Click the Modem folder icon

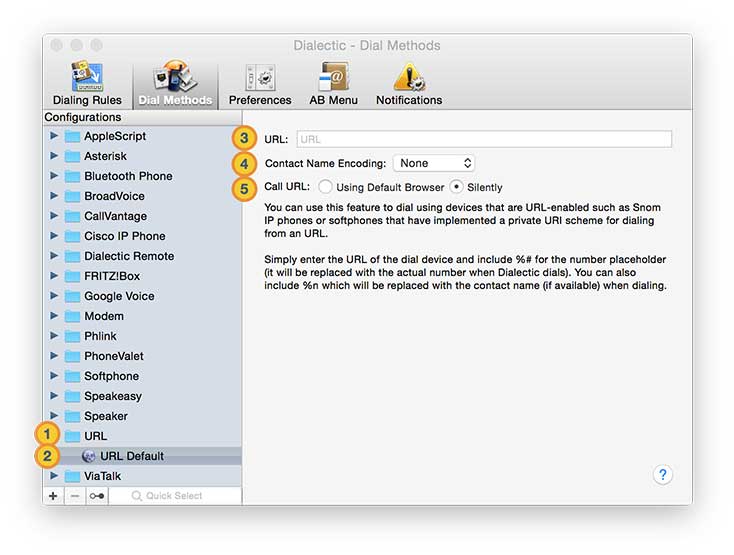(72, 316)
